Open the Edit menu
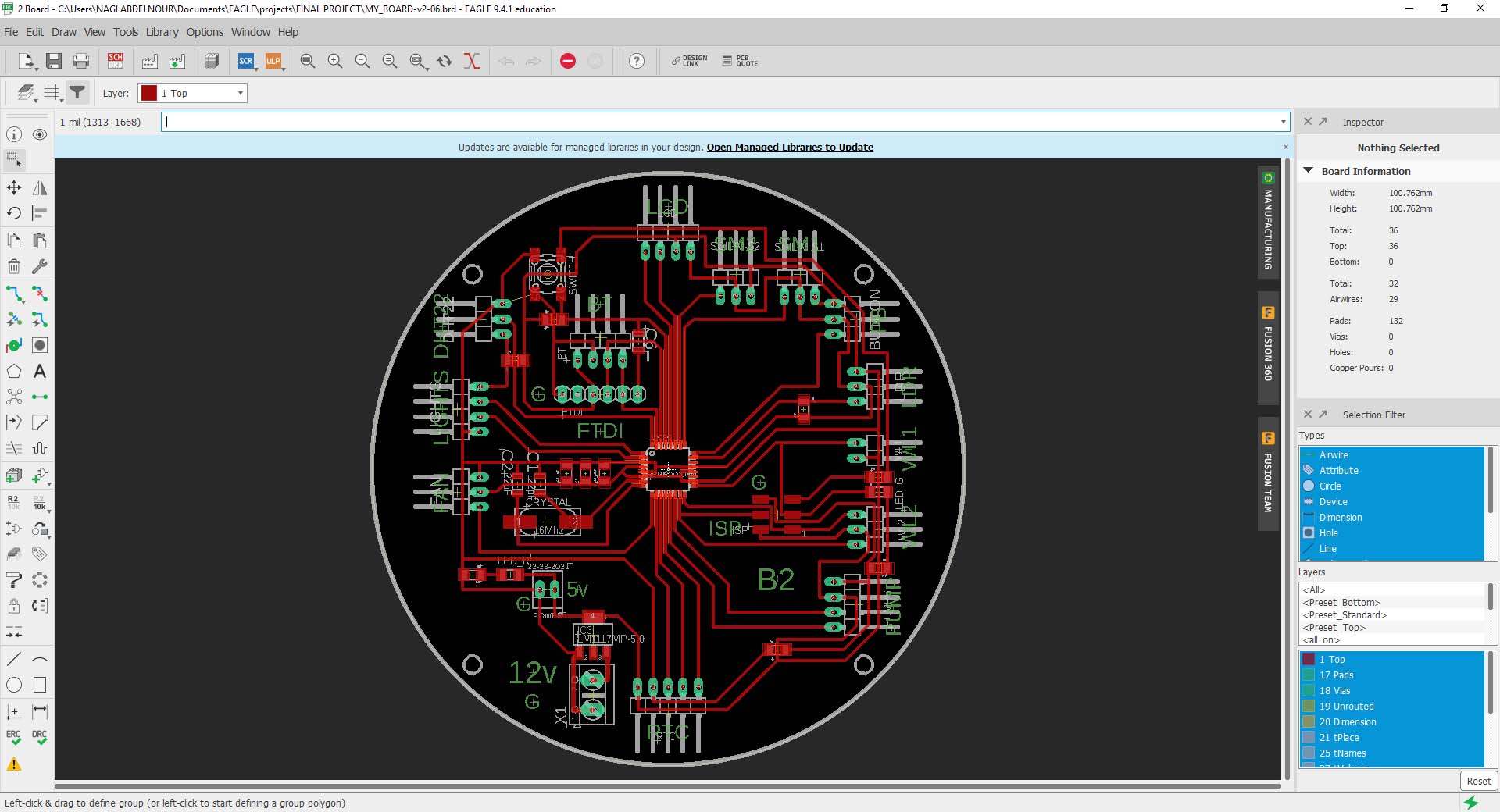 34,32
